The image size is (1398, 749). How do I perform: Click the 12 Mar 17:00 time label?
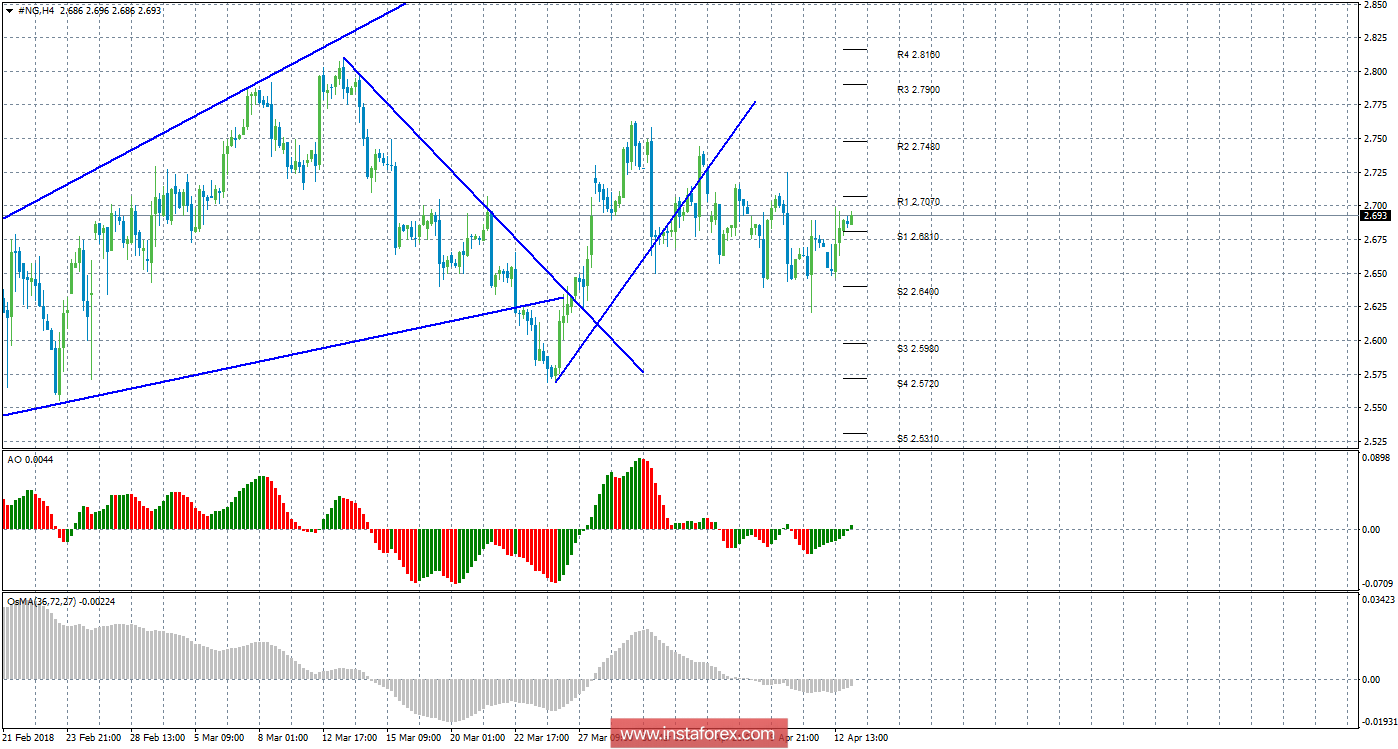coord(349,738)
